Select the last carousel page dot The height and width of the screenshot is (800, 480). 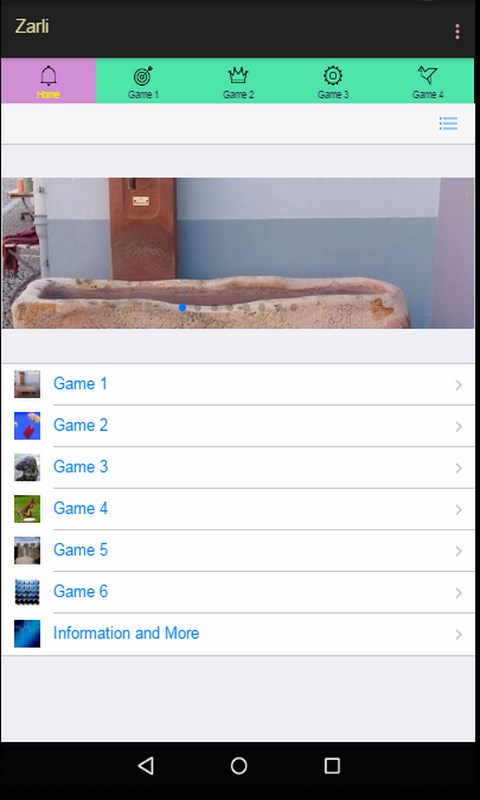(x=294, y=308)
